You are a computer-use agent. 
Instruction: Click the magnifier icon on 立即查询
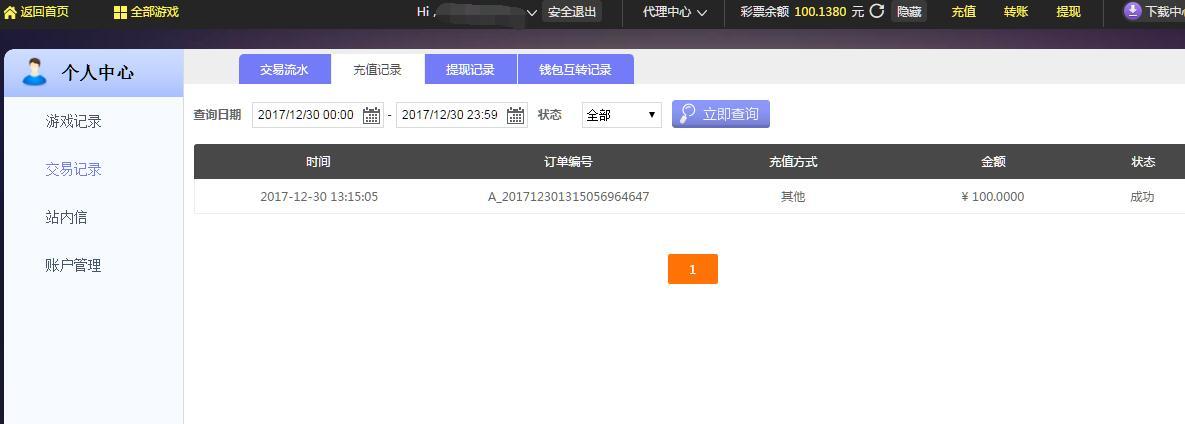click(x=688, y=114)
